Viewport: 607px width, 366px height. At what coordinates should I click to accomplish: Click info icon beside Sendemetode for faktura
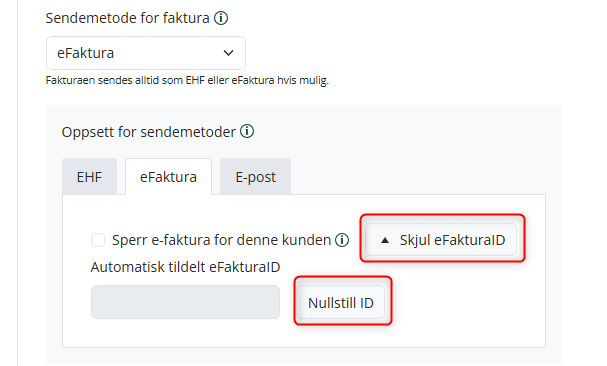221,18
